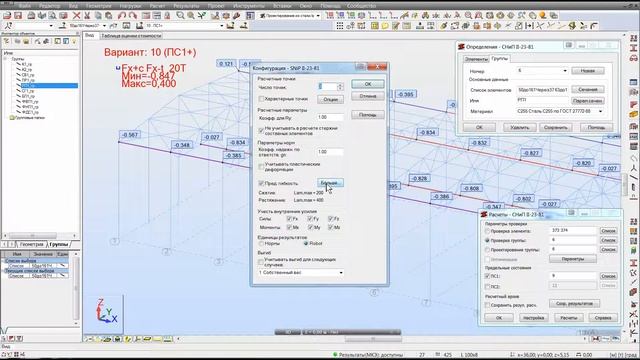
Task: Click 'Новая' button in Определения window
Action: [x=587, y=71]
